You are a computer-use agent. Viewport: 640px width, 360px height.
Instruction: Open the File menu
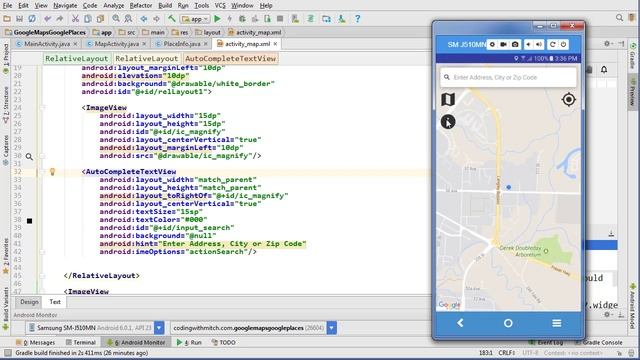[7, 6]
